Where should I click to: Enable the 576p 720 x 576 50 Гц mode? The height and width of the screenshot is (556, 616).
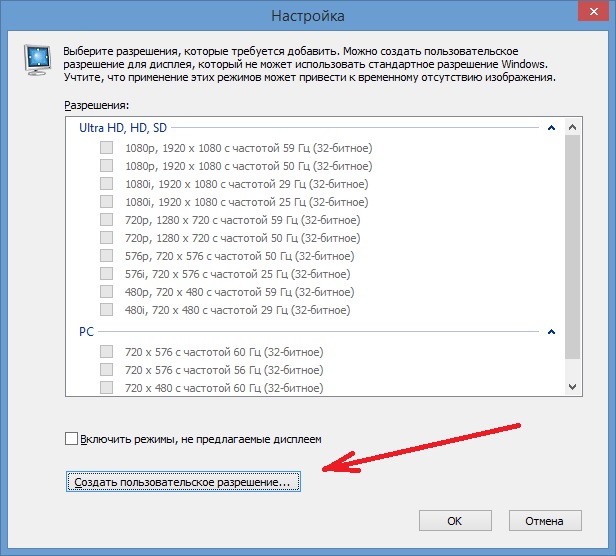[x=106, y=256]
